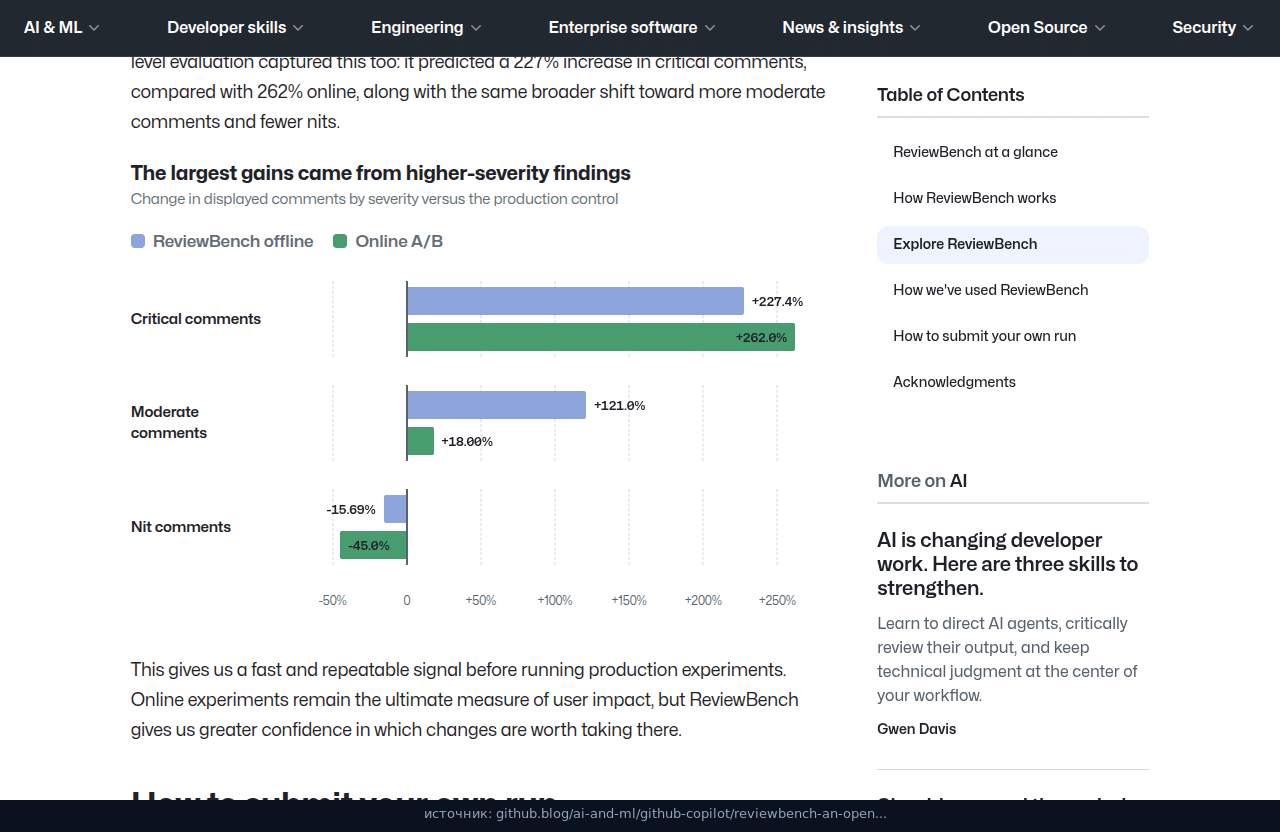
Task: Open the Open Source menu label
Action: coord(1037,28)
